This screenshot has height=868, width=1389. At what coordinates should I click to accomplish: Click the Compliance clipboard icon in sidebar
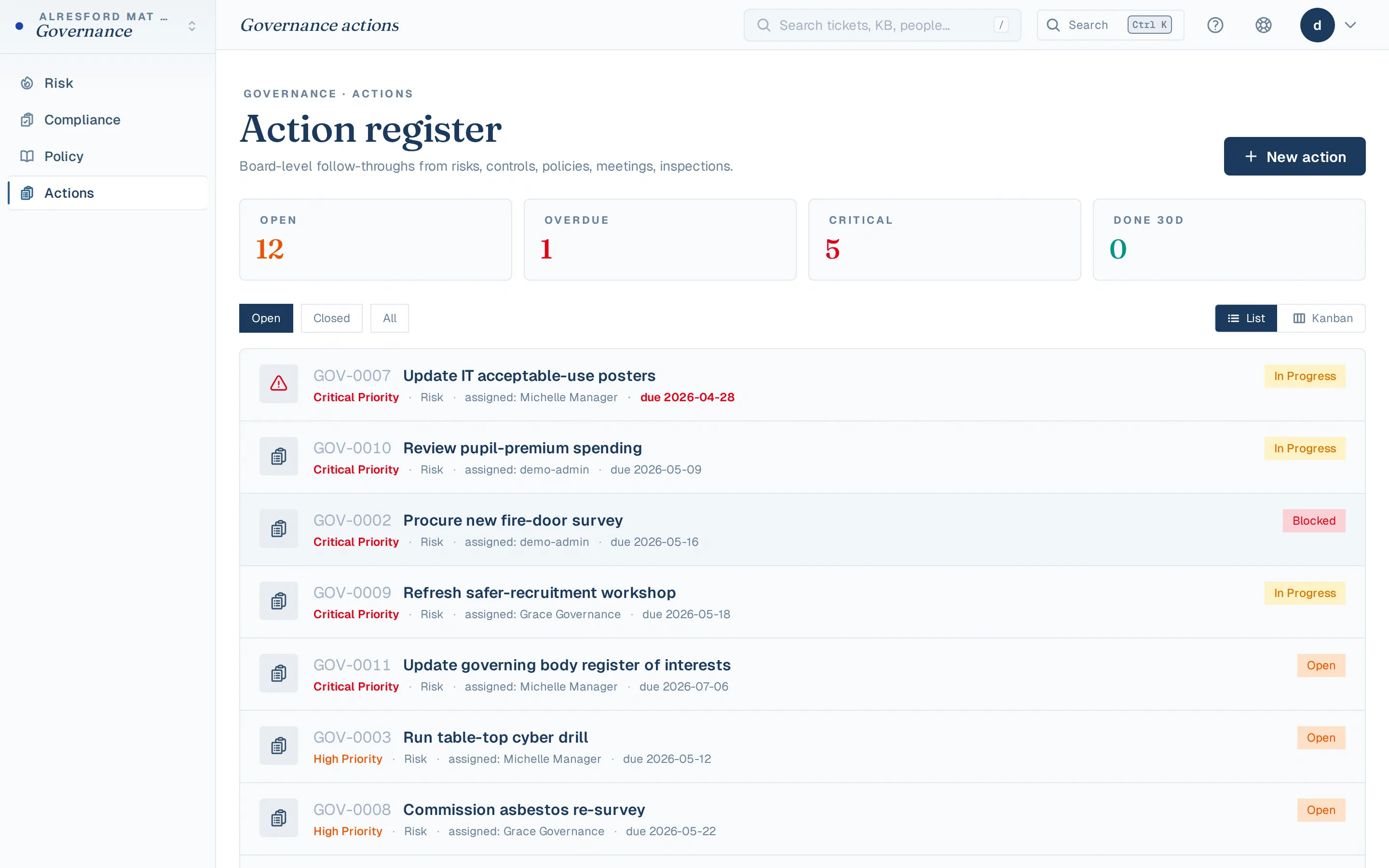[x=27, y=120]
